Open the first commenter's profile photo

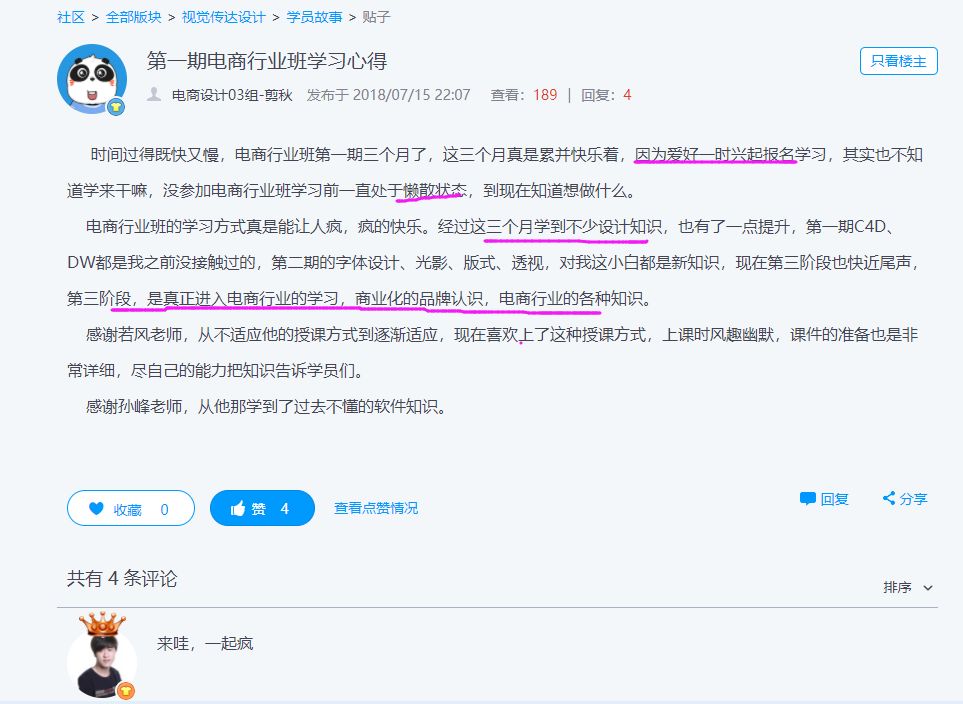pos(101,662)
